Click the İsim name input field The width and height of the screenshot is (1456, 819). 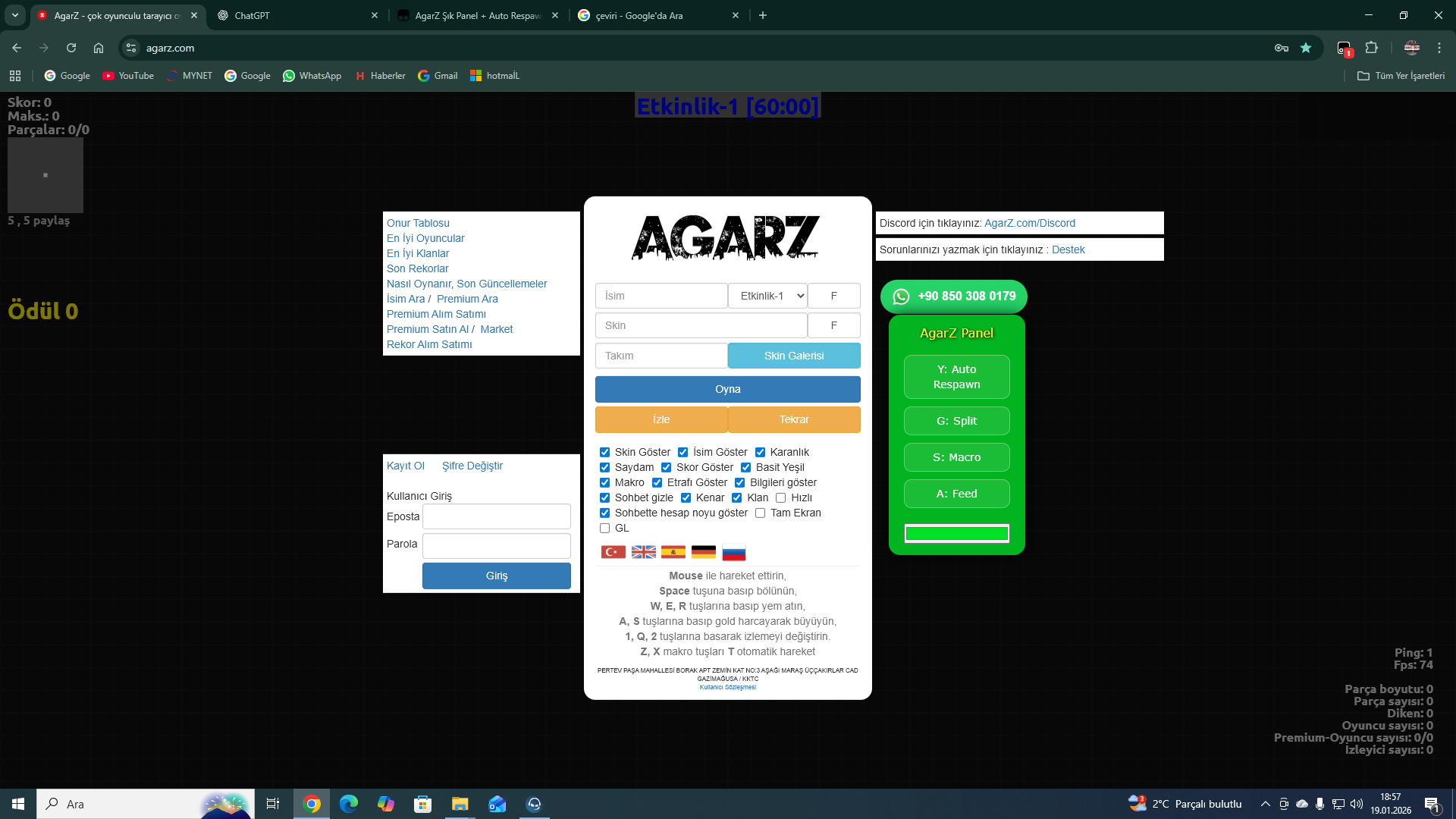(661, 296)
